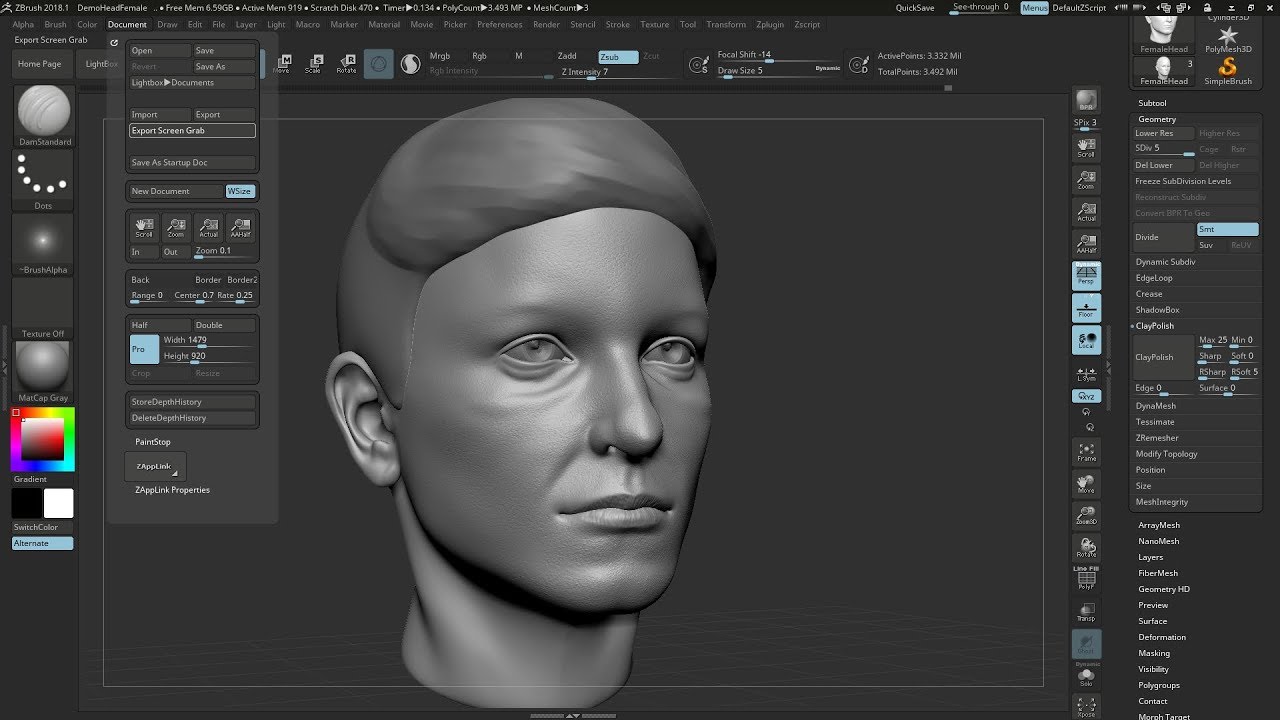Select the Move transform icon in top shelf
This screenshot has height=720, width=1280.
click(282, 64)
